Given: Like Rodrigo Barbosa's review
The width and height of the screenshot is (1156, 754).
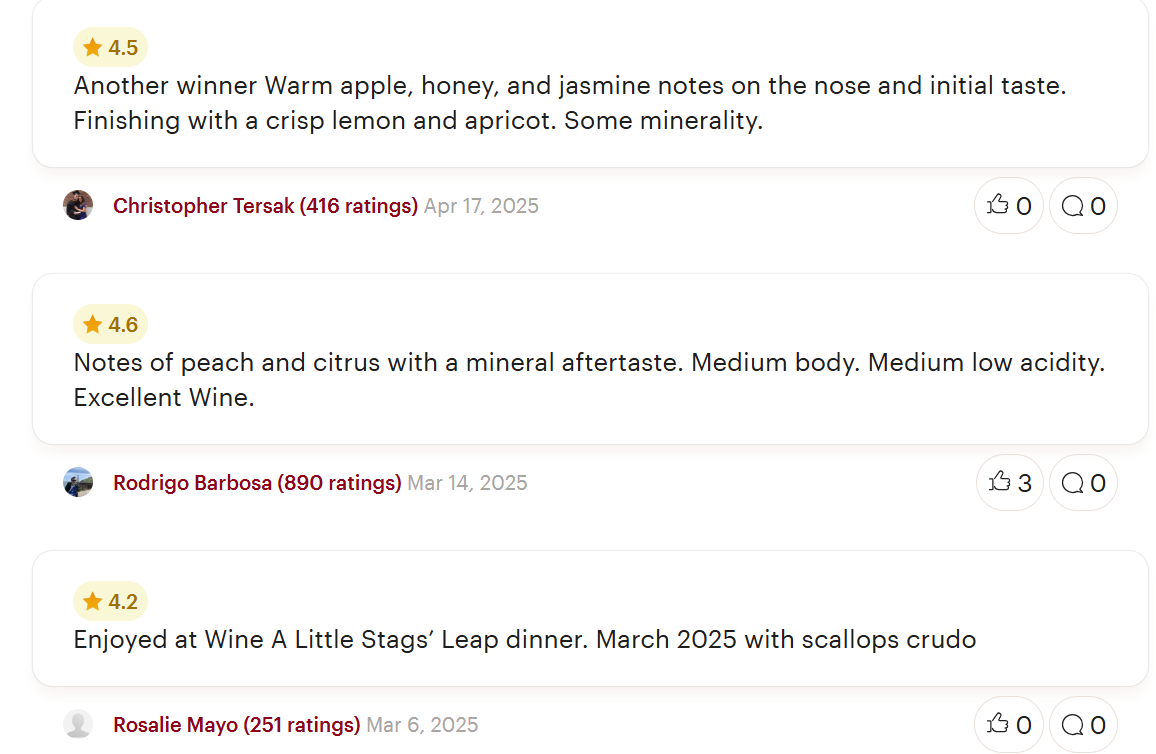Looking at the screenshot, I should click(x=1010, y=483).
